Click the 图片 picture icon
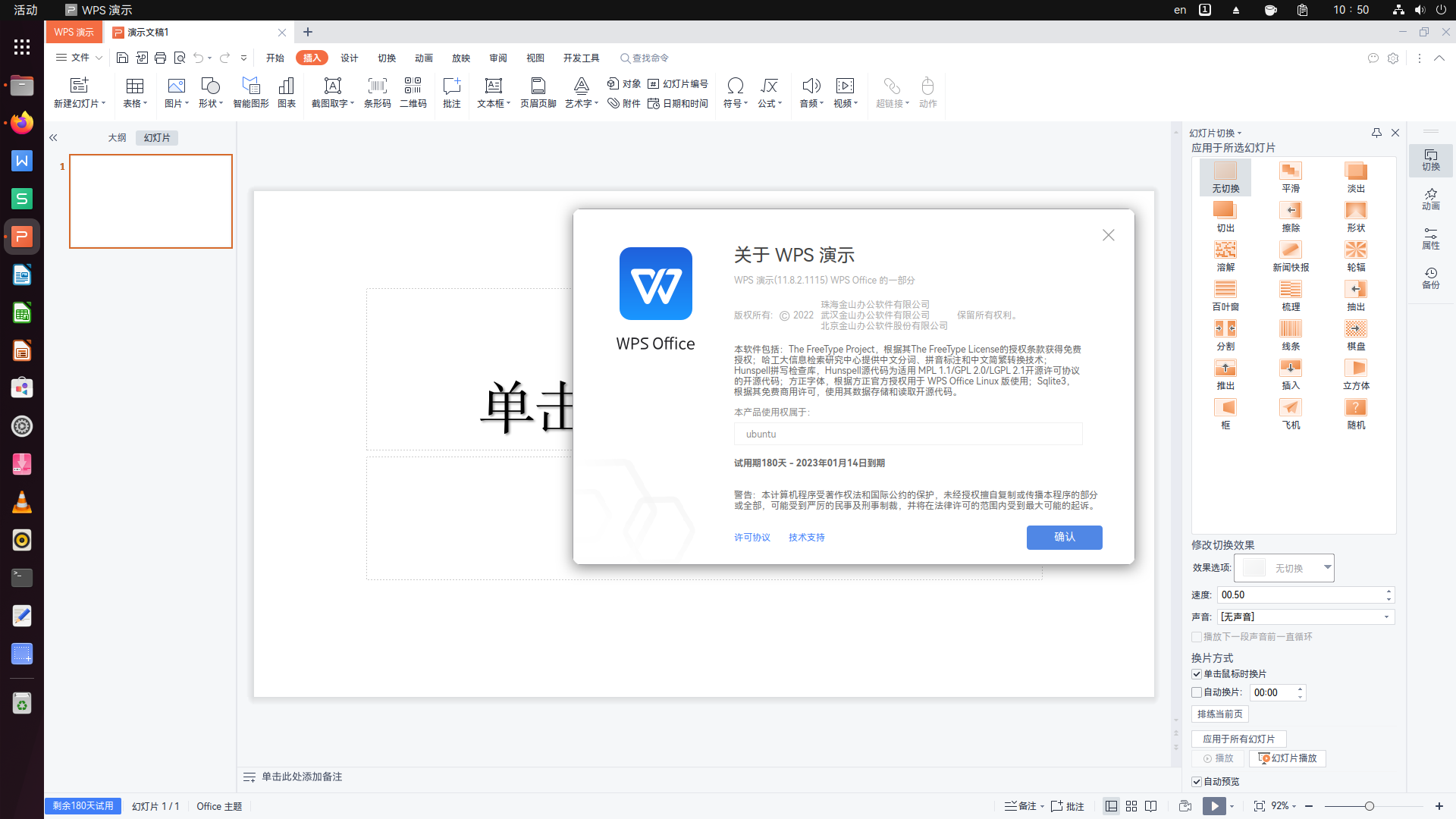The image size is (1456, 819). tap(176, 86)
